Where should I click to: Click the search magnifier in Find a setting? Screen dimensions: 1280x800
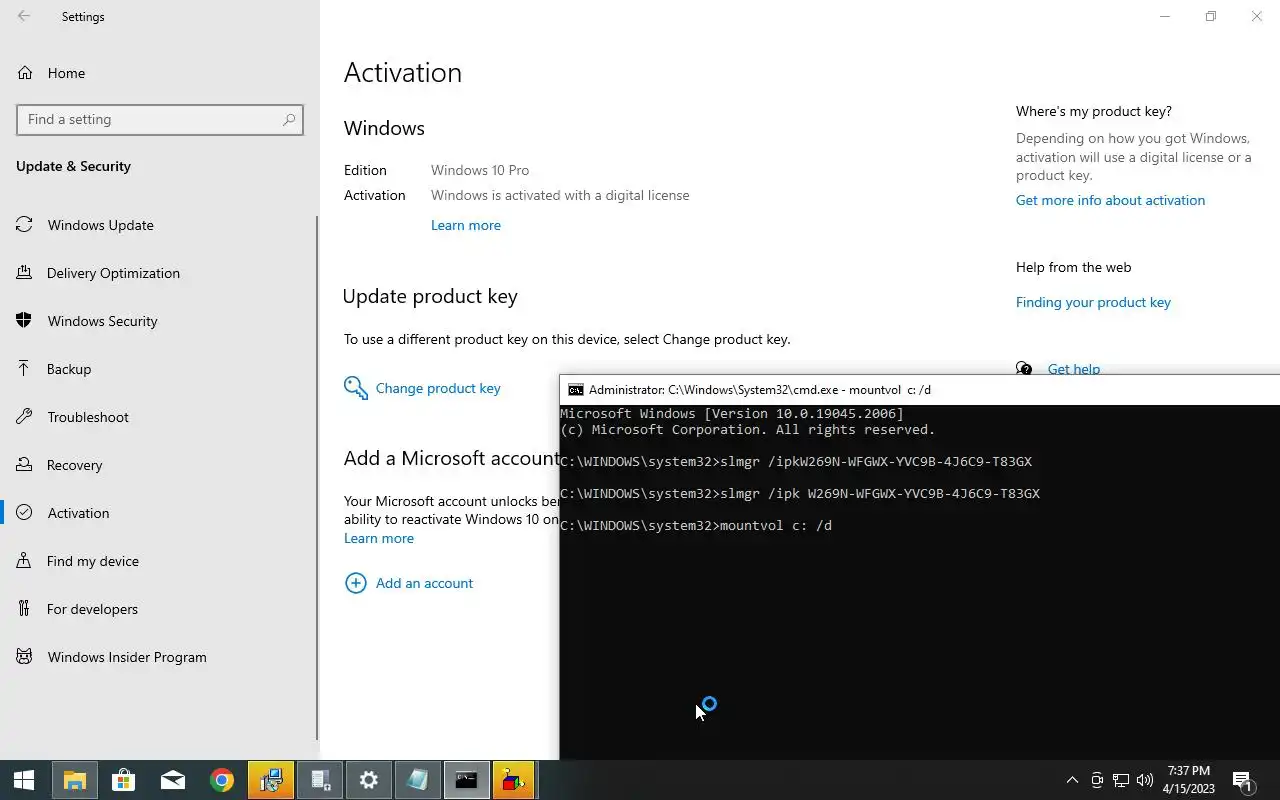point(289,119)
